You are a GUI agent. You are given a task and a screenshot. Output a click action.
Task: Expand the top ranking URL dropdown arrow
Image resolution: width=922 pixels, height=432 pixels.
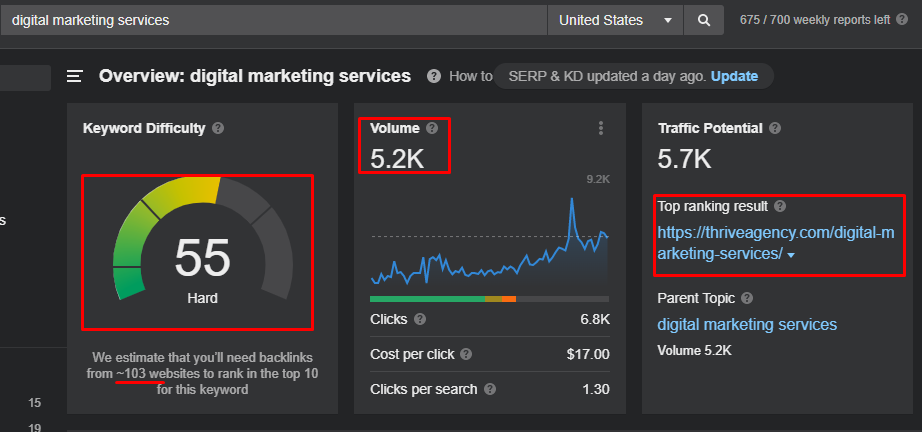791,256
